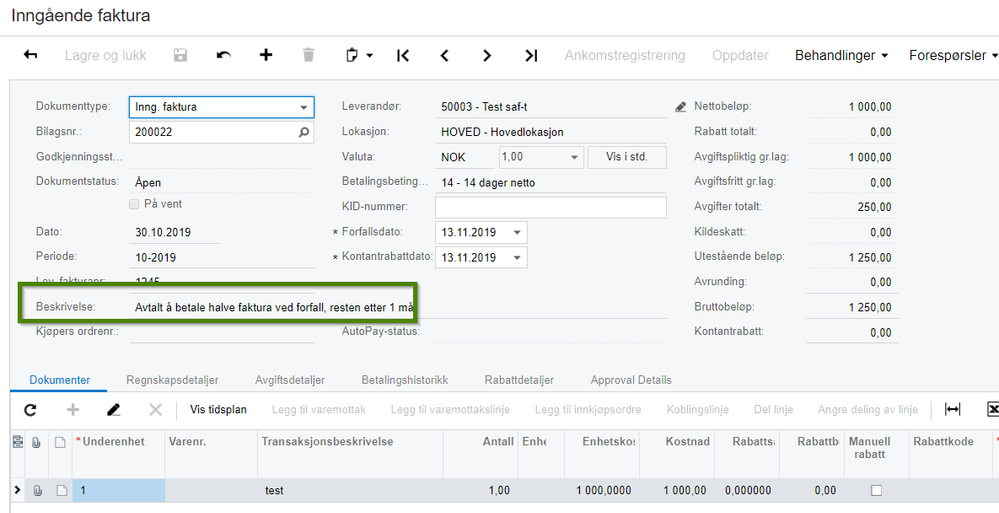
Task: Click the Valuta field showing NOK
Action: [464, 157]
